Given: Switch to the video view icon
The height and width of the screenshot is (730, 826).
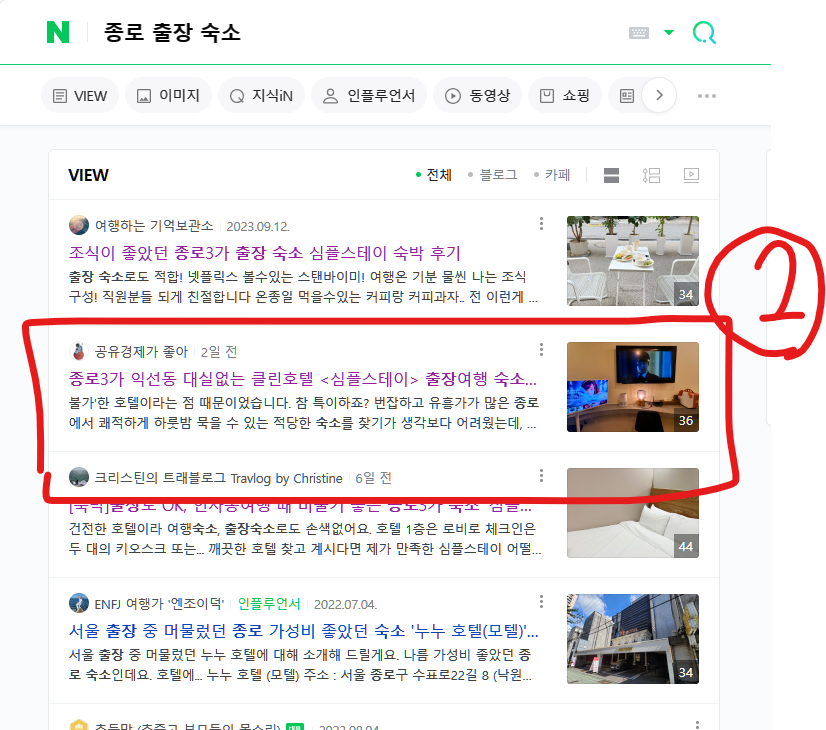Looking at the screenshot, I should (x=691, y=175).
